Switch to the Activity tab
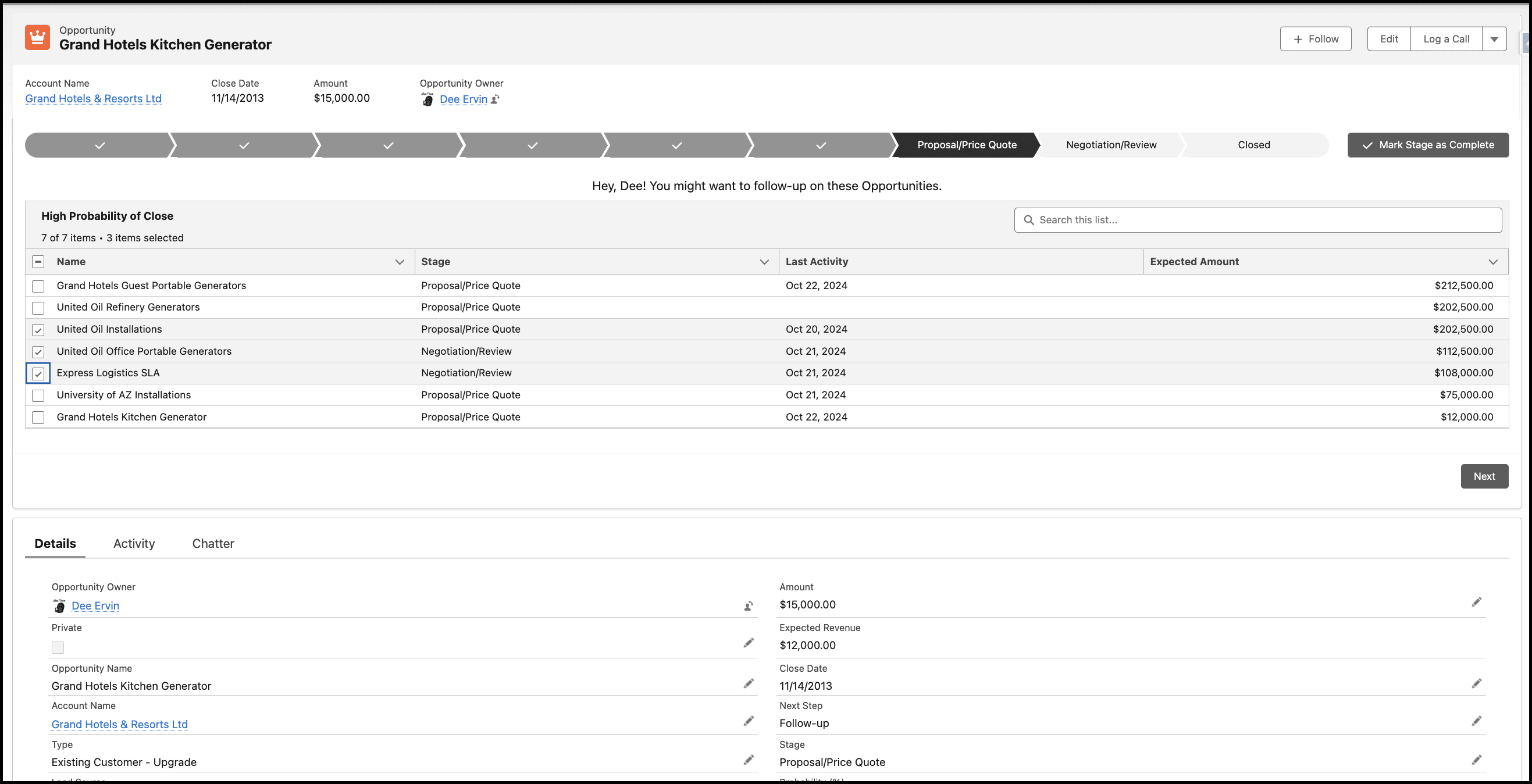The image size is (1532, 784). tap(134, 543)
